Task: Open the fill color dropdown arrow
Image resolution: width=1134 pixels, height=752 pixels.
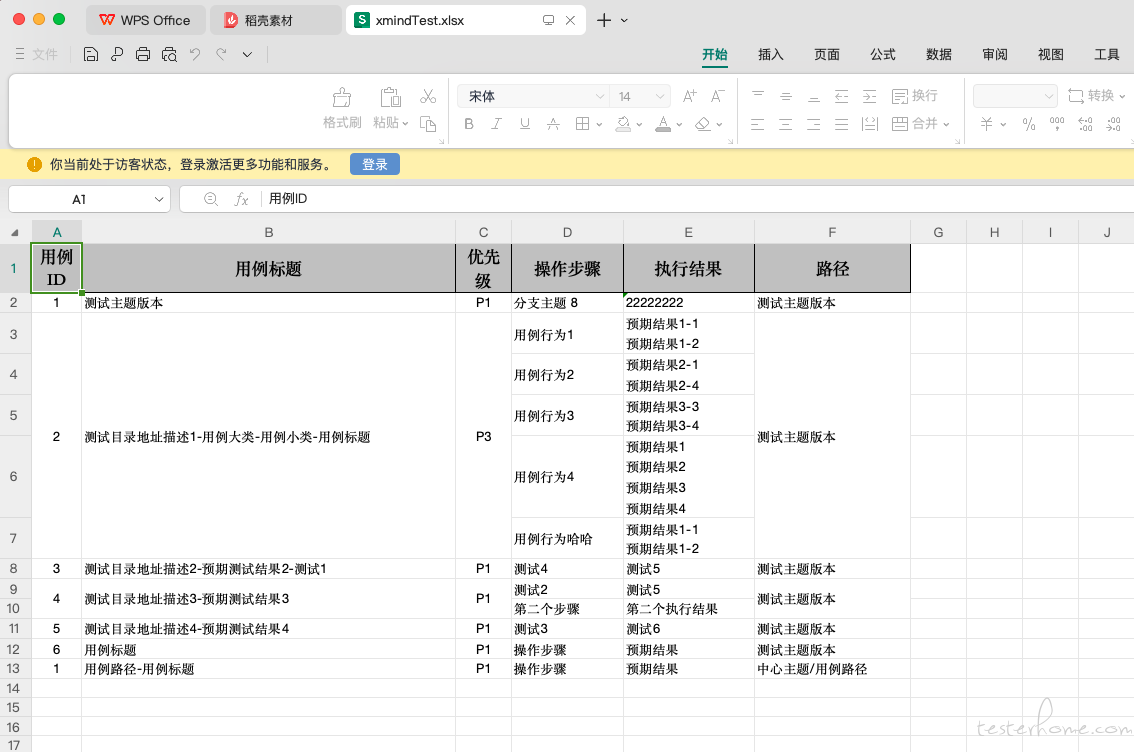Action: click(639, 124)
